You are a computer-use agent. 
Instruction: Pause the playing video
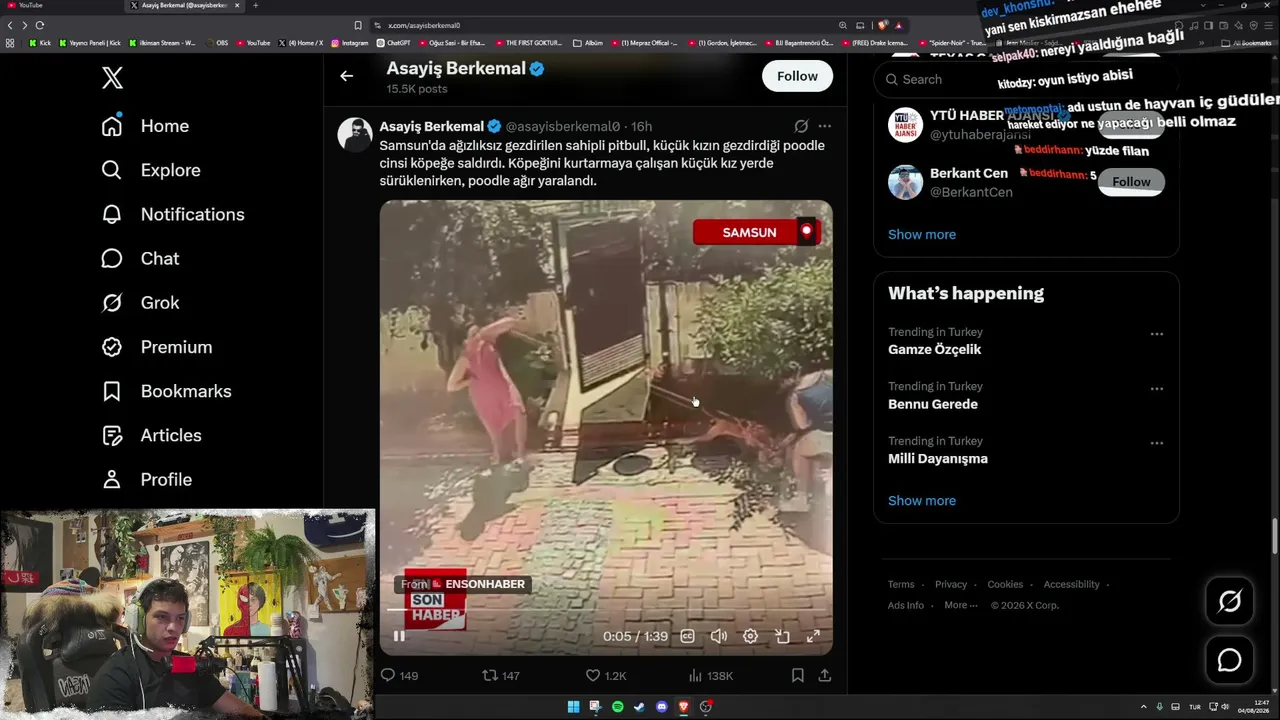(x=399, y=636)
